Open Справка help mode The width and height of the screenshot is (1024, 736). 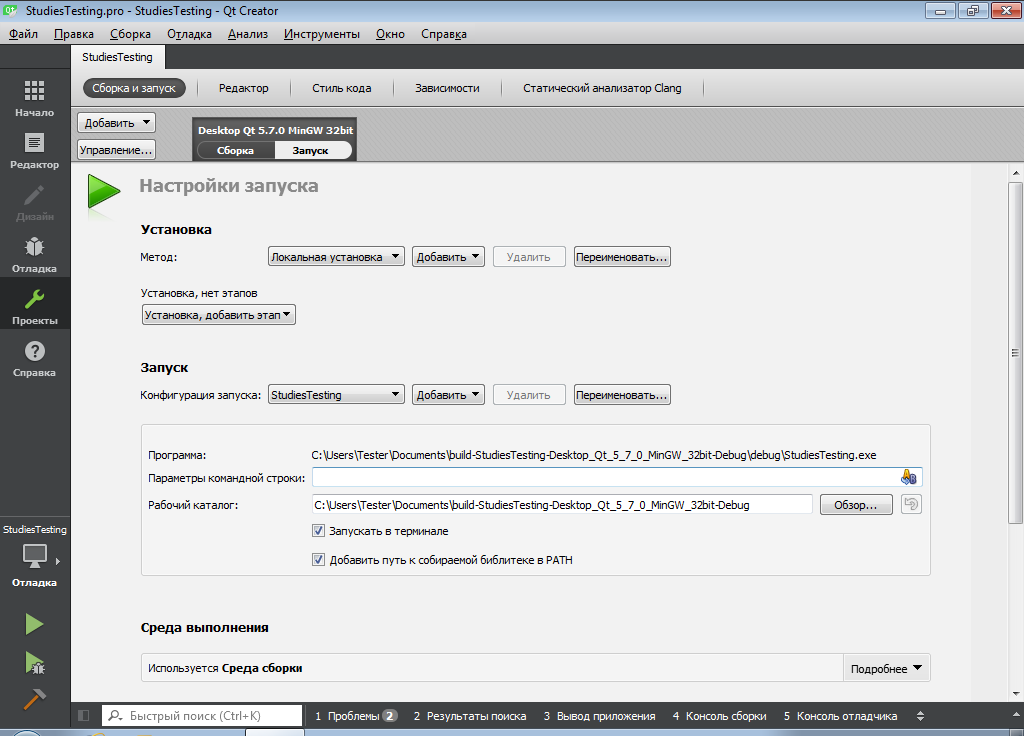coord(35,358)
